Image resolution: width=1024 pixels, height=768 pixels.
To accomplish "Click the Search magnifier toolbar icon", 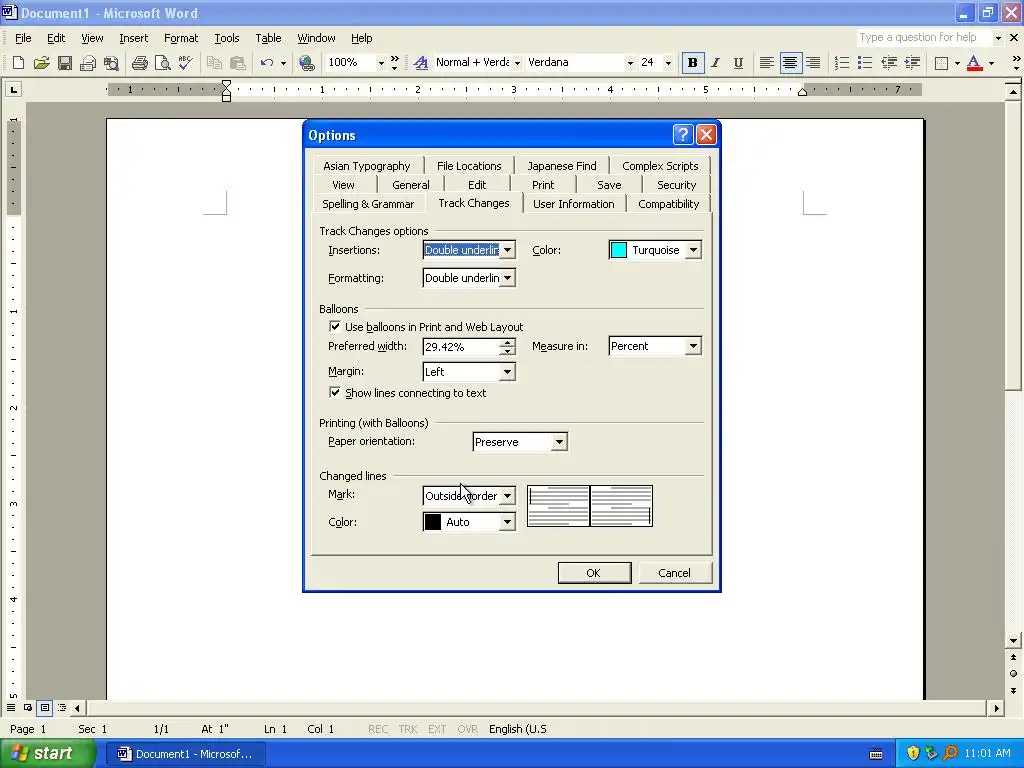I will click(x=111, y=63).
